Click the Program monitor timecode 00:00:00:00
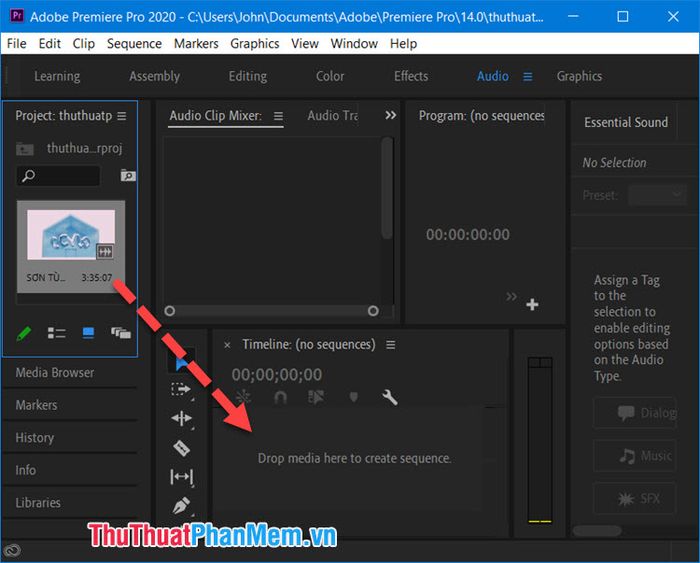Viewport: 700px width, 563px height. 467,235
